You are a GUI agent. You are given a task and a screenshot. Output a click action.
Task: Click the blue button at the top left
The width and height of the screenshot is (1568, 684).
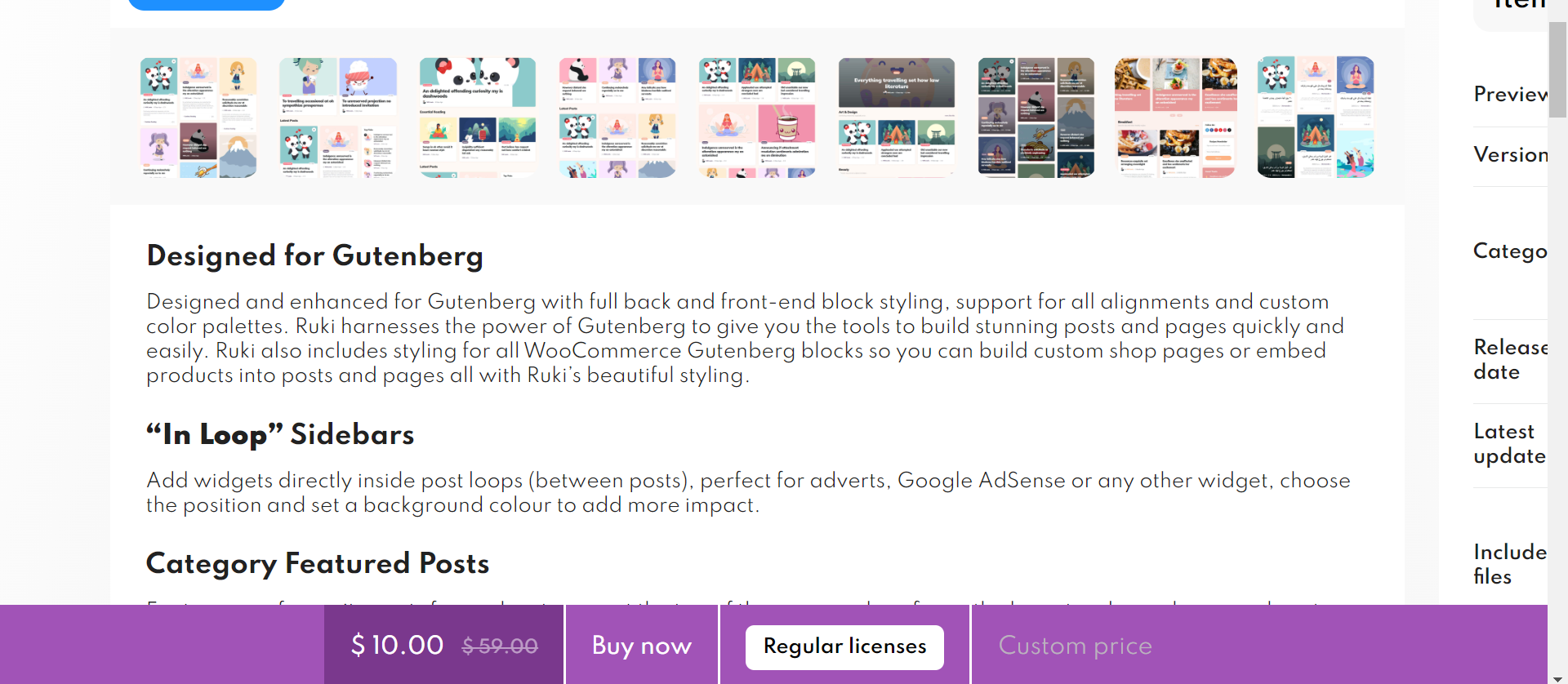[x=207, y=4]
